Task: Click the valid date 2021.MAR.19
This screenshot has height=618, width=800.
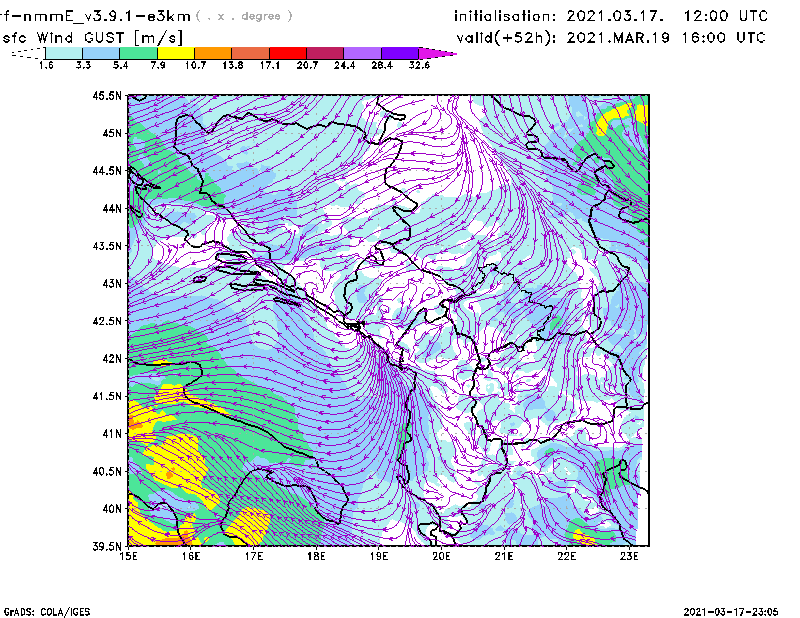Action: coord(618,38)
